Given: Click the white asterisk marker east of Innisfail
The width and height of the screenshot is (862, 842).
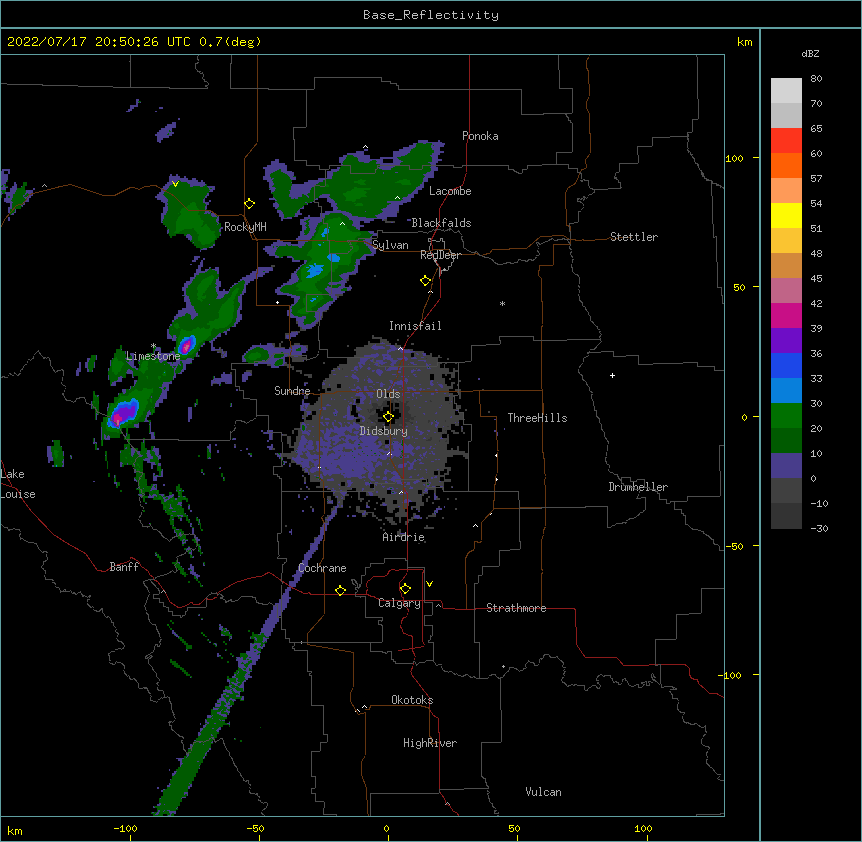Looking at the screenshot, I should 502,303.
